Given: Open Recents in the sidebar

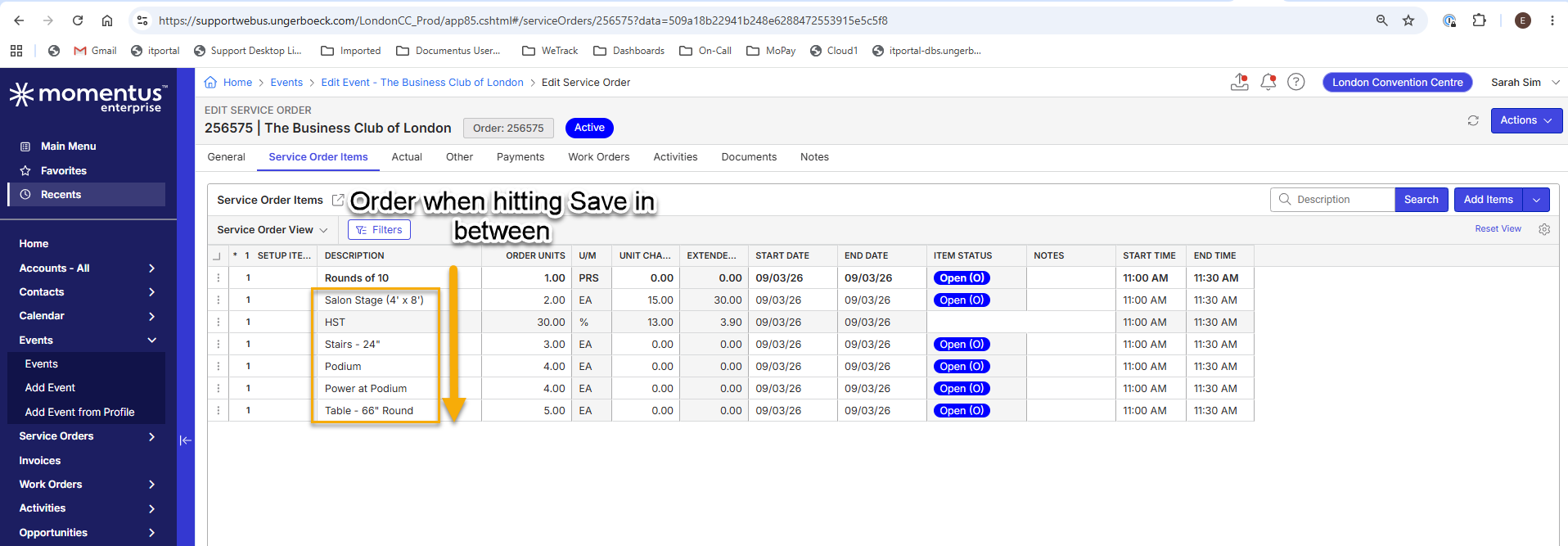Looking at the screenshot, I should click(x=87, y=195).
